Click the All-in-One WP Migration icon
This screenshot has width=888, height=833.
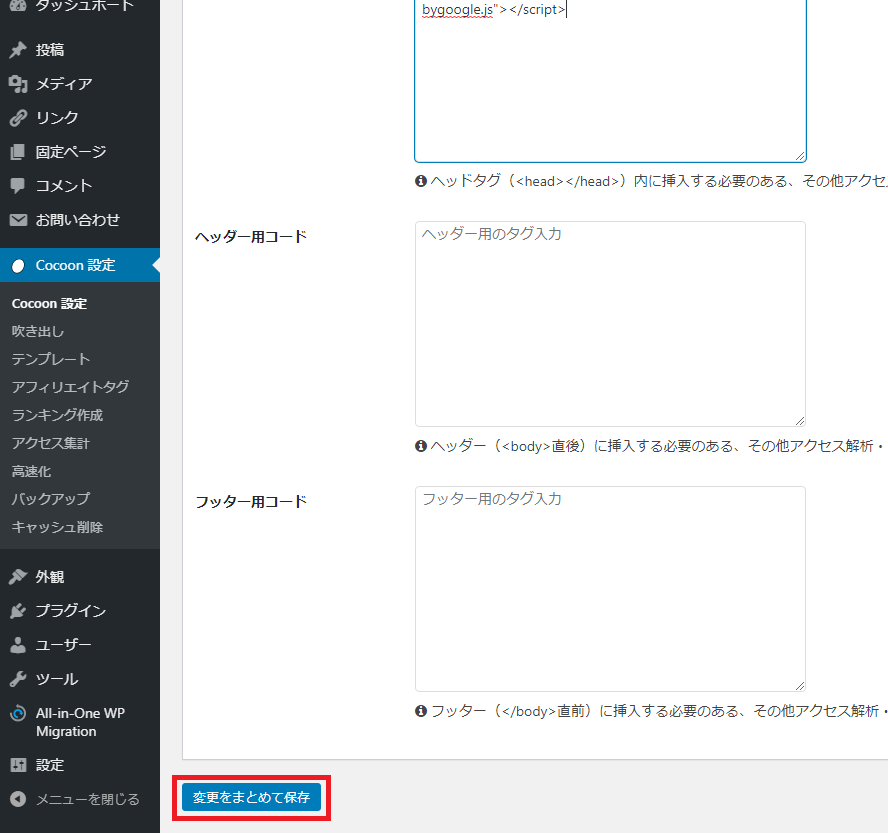coord(18,713)
